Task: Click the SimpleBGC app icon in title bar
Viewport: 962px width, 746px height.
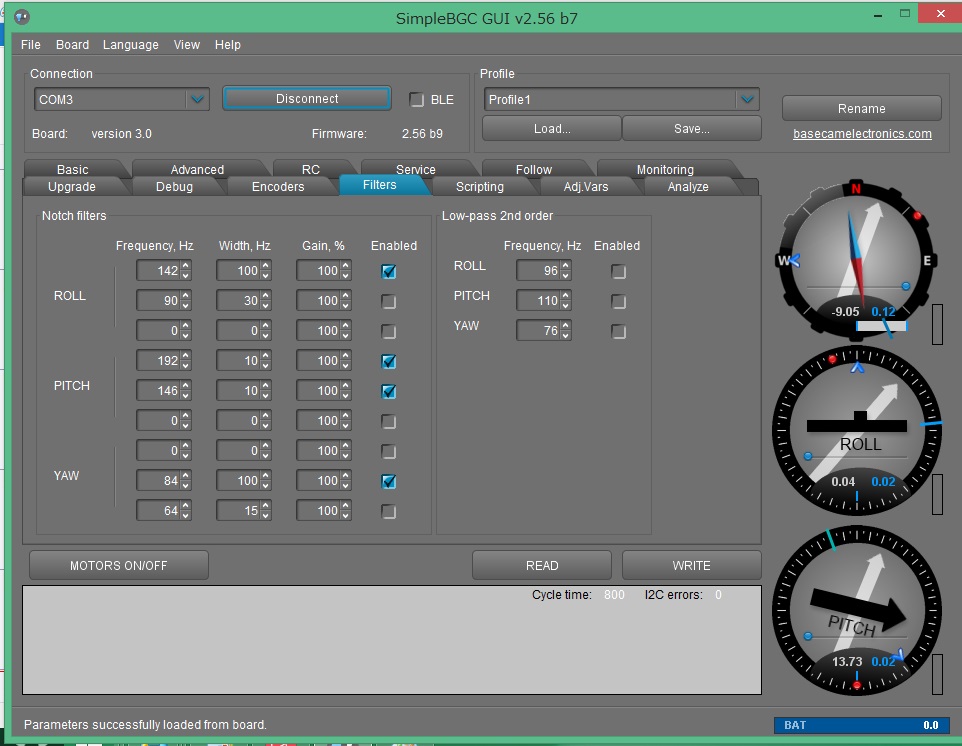Action: point(22,17)
